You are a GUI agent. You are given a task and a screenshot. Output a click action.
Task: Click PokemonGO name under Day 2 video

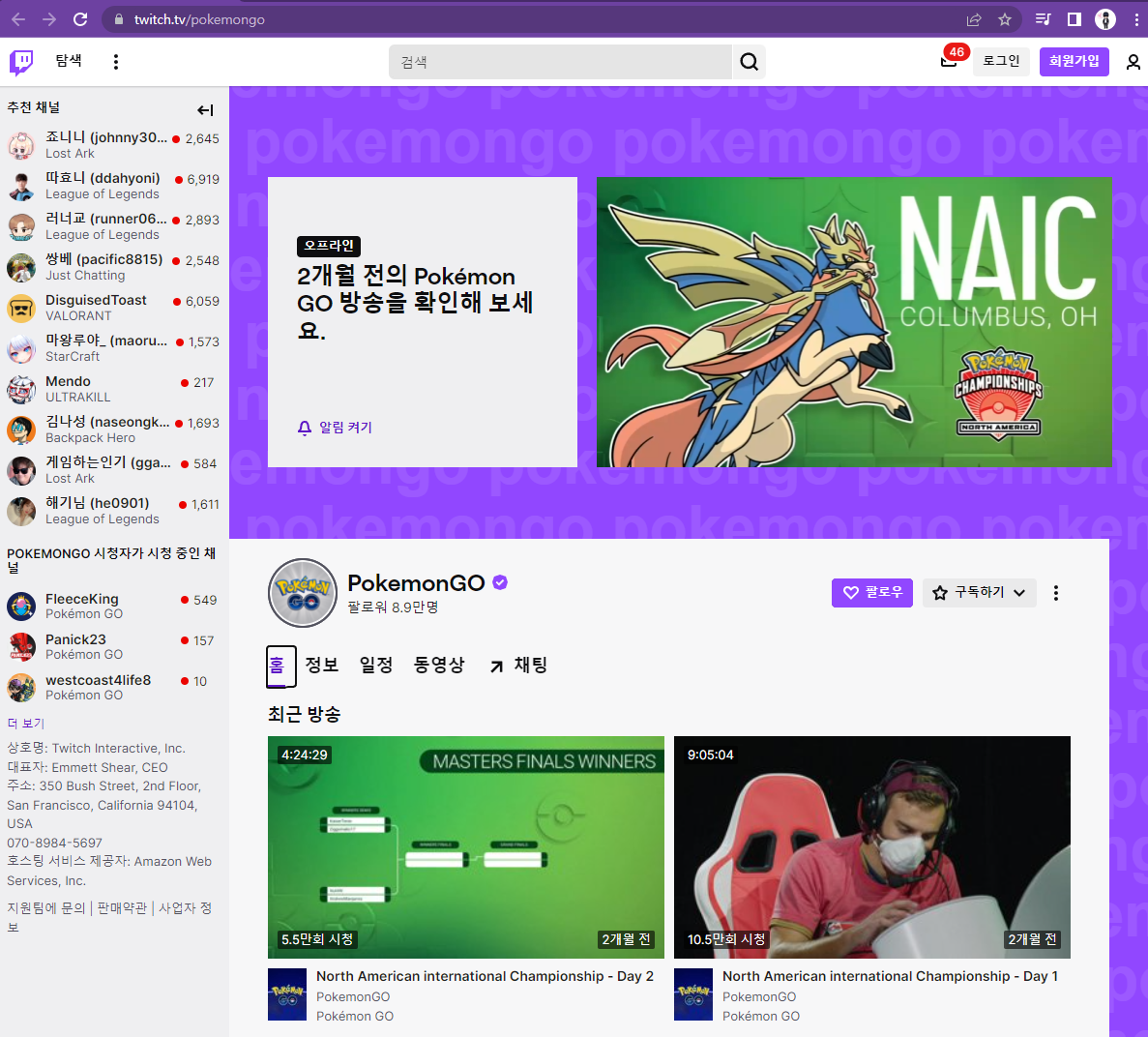tap(353, 996)
